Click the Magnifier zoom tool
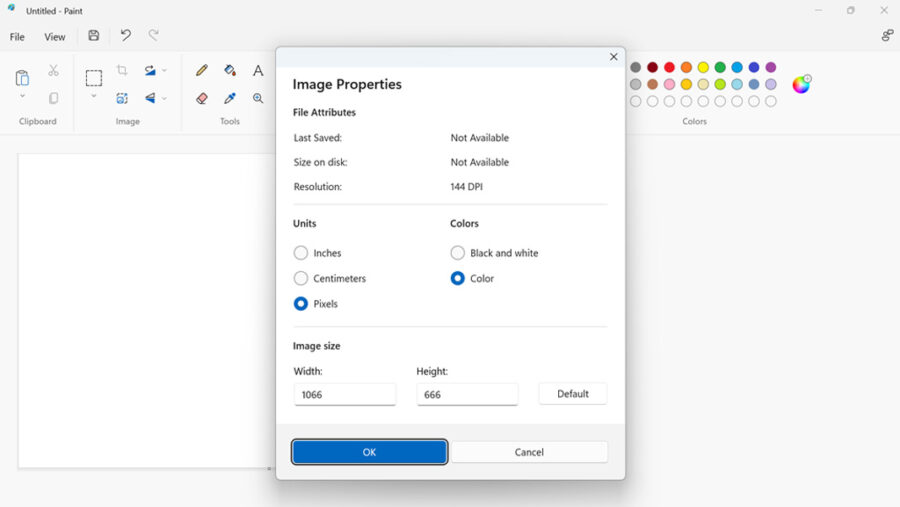This screenshot has height=507, width=900. click(x=258, y=98)
